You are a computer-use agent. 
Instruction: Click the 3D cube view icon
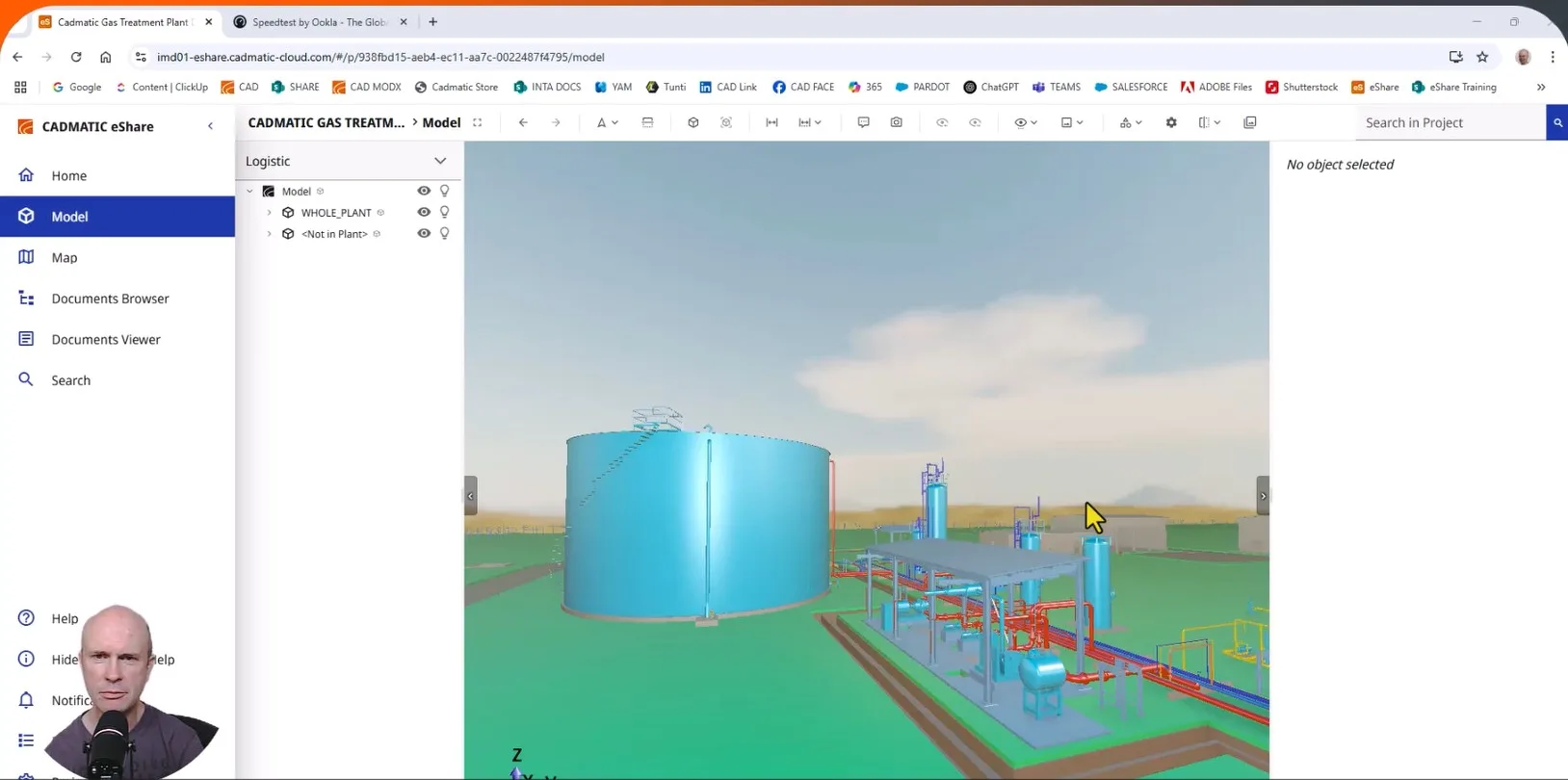pos(693,122)
